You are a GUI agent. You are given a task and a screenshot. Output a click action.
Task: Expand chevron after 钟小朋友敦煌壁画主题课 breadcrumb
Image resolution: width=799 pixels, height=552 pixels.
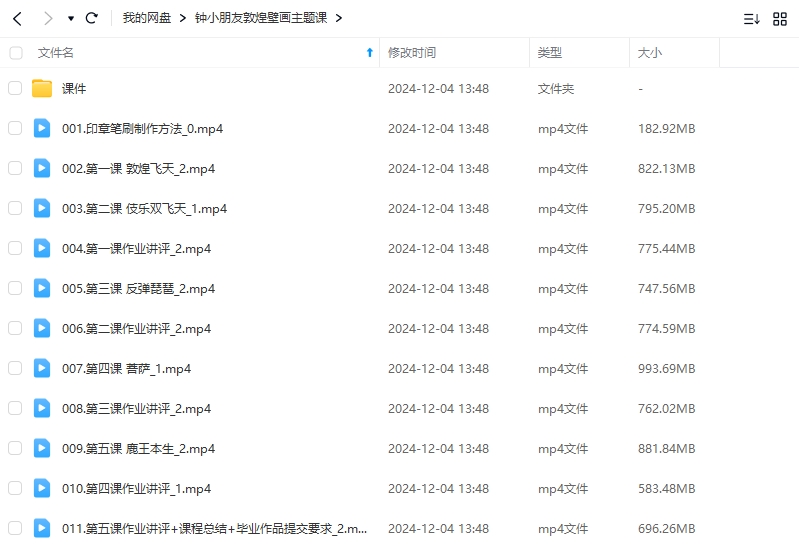[x=338, y=18]
